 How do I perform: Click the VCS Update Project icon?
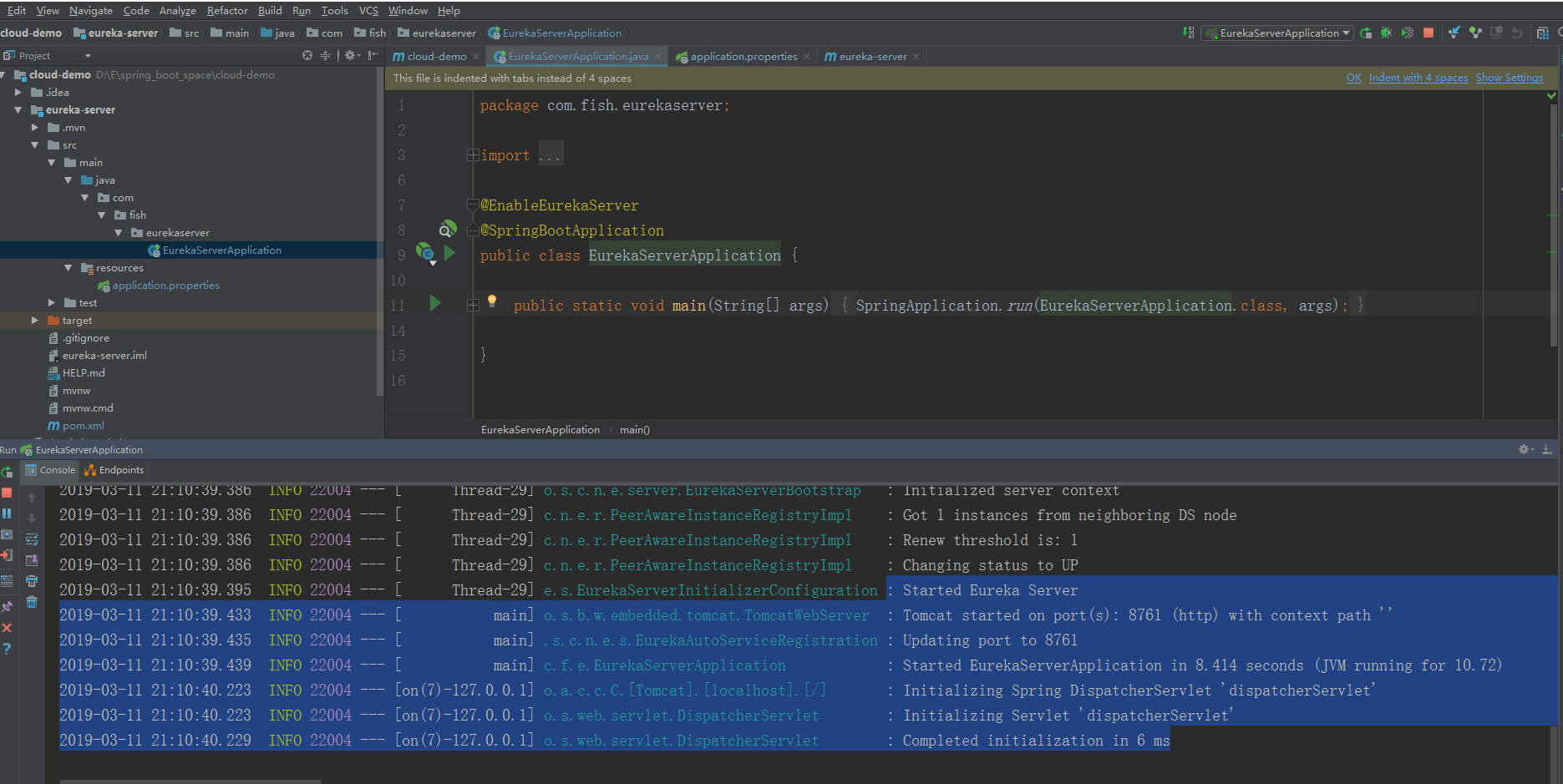pyautogui.click(x=1454, y=33)
